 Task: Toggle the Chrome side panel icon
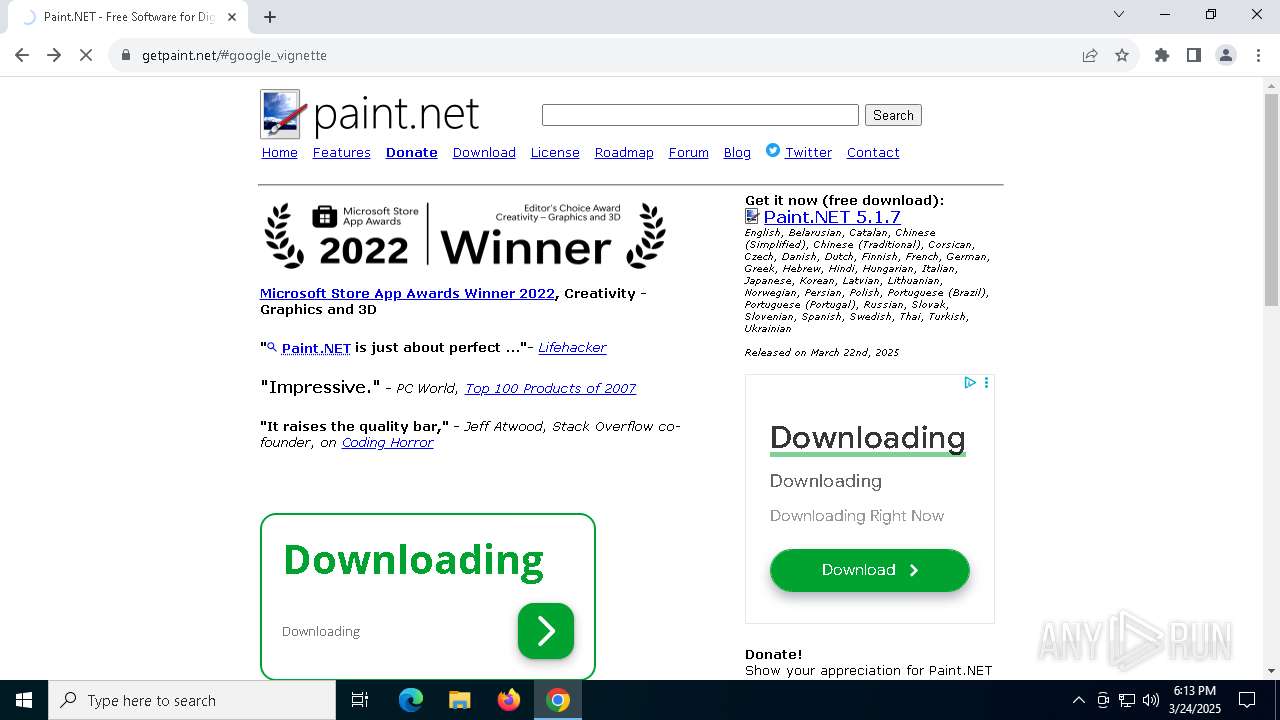point(1194,55)
